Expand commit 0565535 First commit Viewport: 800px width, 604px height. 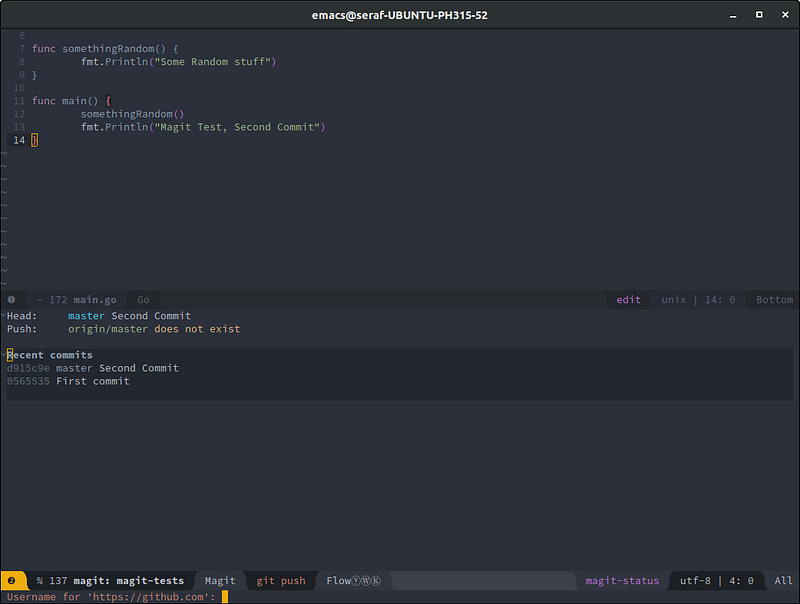[x=68, y=381]
